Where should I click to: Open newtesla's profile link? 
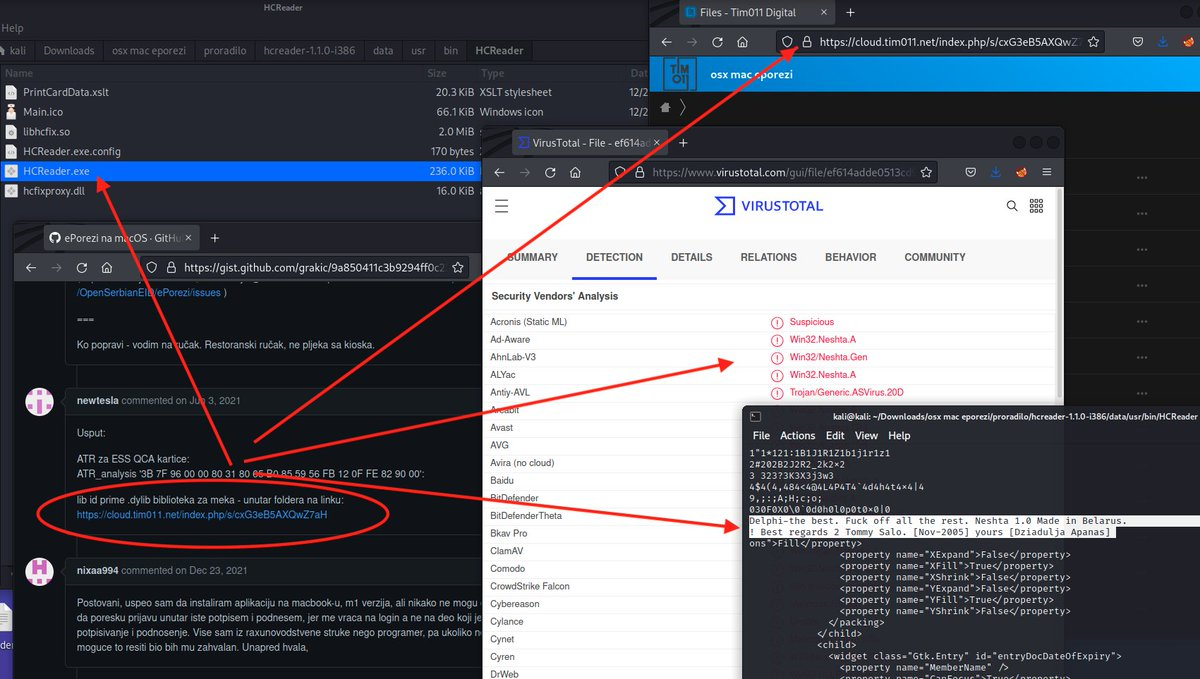tap(97, 400)
